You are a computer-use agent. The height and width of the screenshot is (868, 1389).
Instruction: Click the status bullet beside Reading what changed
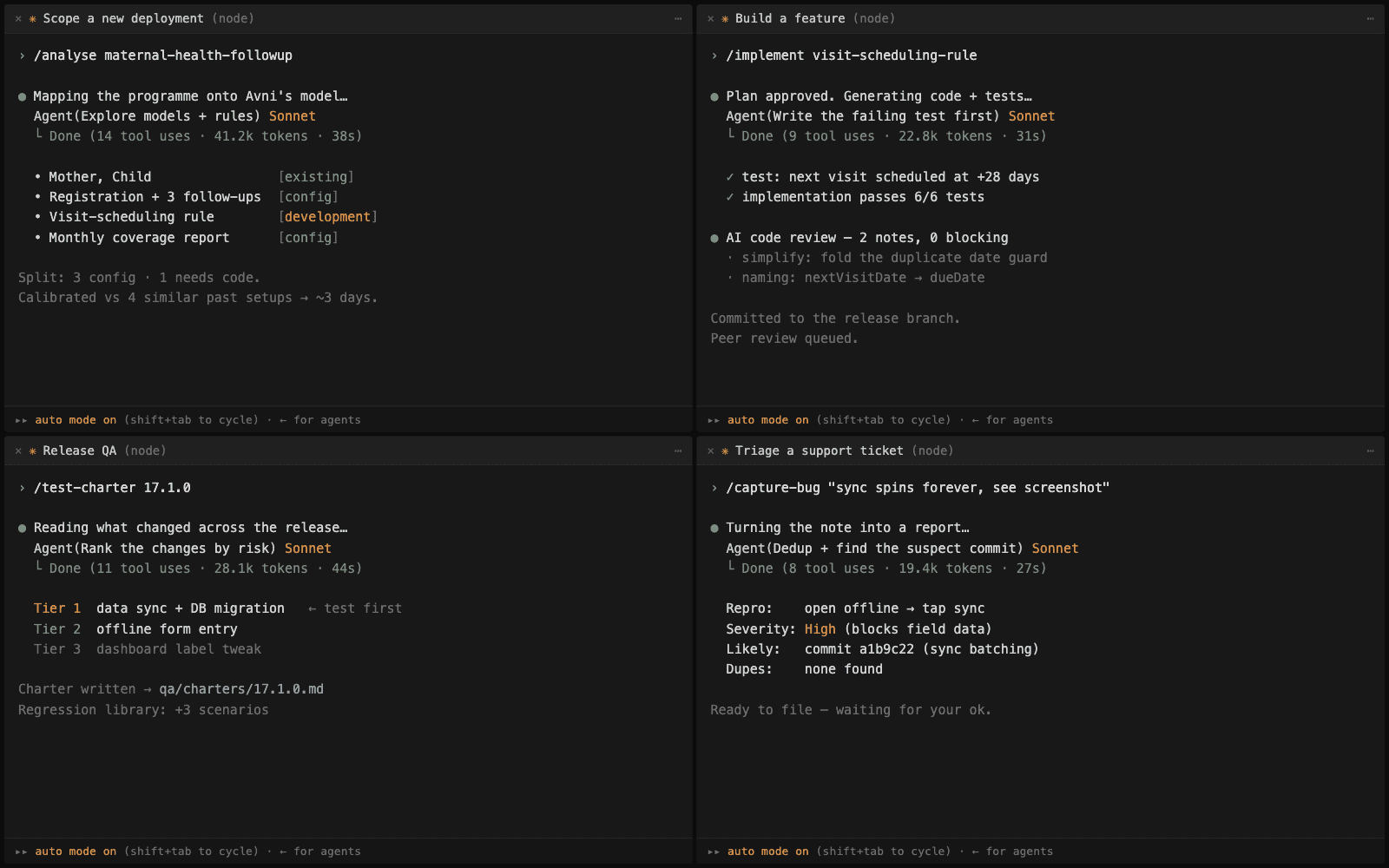coord(23,528)
